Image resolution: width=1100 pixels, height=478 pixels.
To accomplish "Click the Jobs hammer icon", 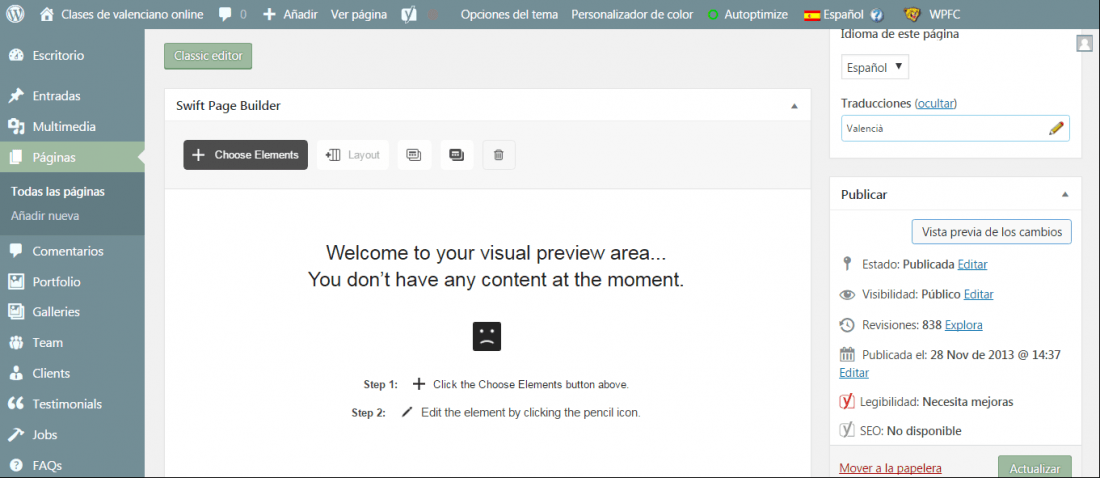I will [x=16, y=434].
